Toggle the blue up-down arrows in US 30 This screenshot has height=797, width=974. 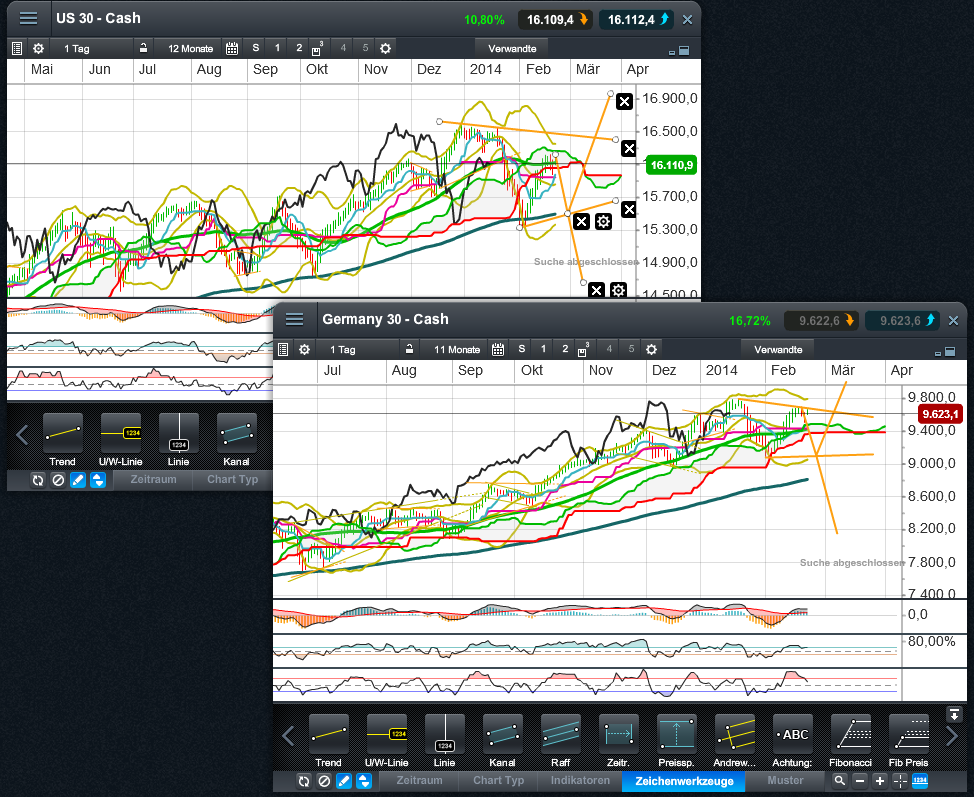tap(98, 480)
